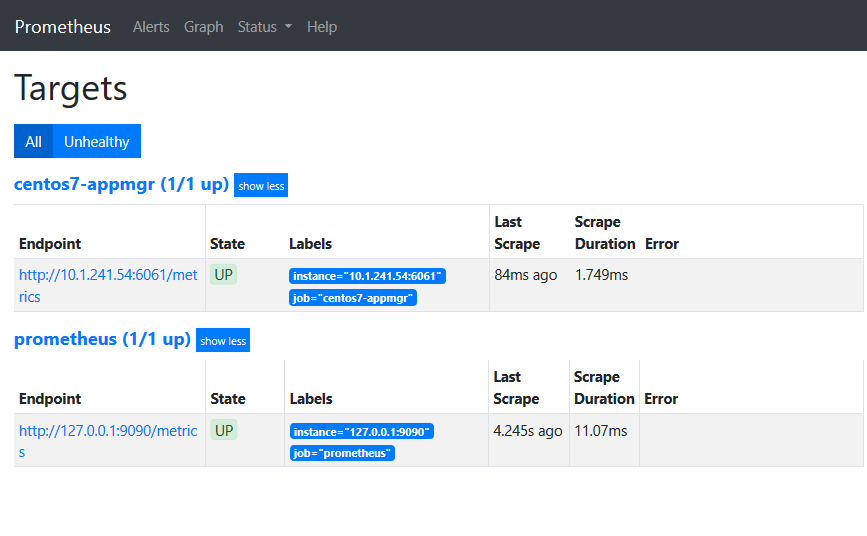Click the instance="127.0.0.1:9090" label badge
Image resolution: width=867 pixels, height=536 pixels.
click(x=362, y=431)
